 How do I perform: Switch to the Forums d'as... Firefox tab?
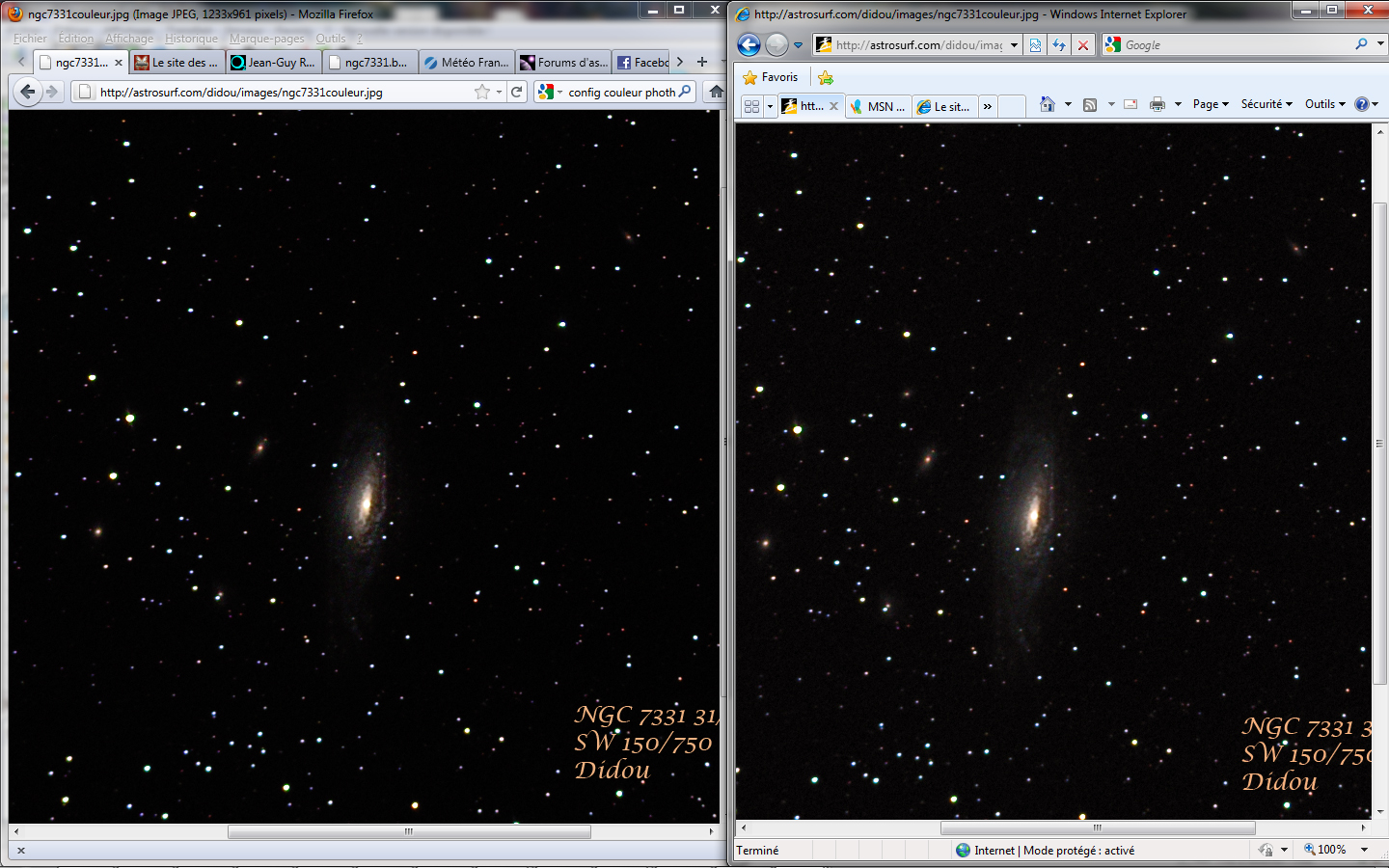tap(563, 62)
